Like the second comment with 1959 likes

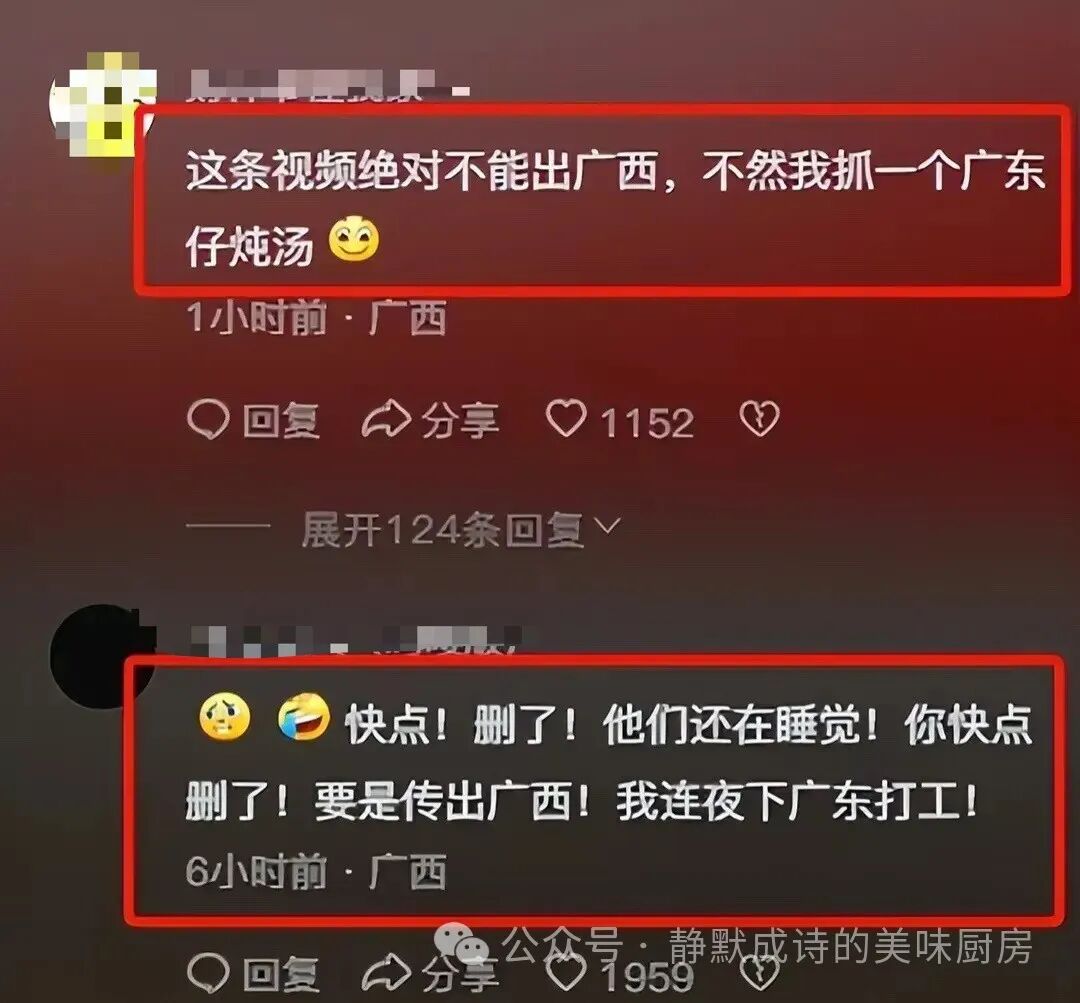click(x=566, y=971)
